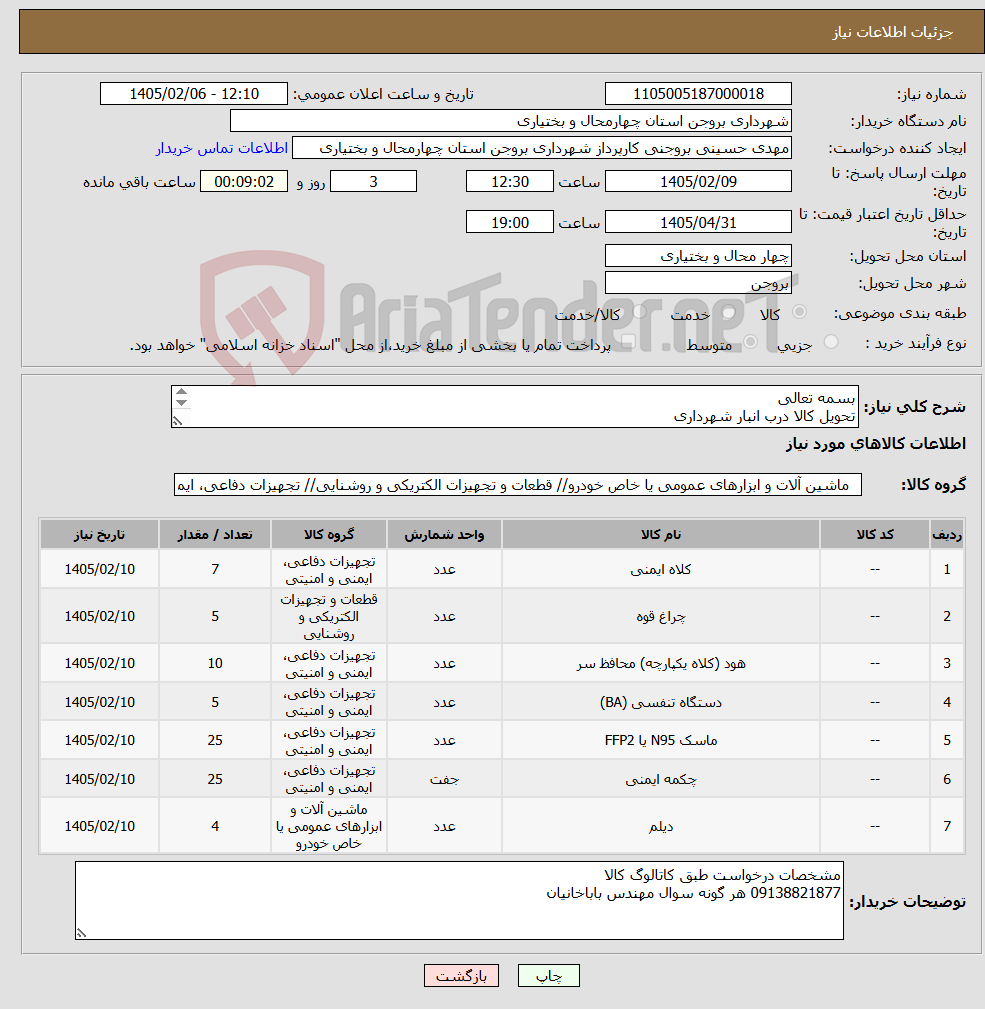The image size is (985, 1009).
Task: Click the تاریخ نیاز column header
Action: (99, 534)
